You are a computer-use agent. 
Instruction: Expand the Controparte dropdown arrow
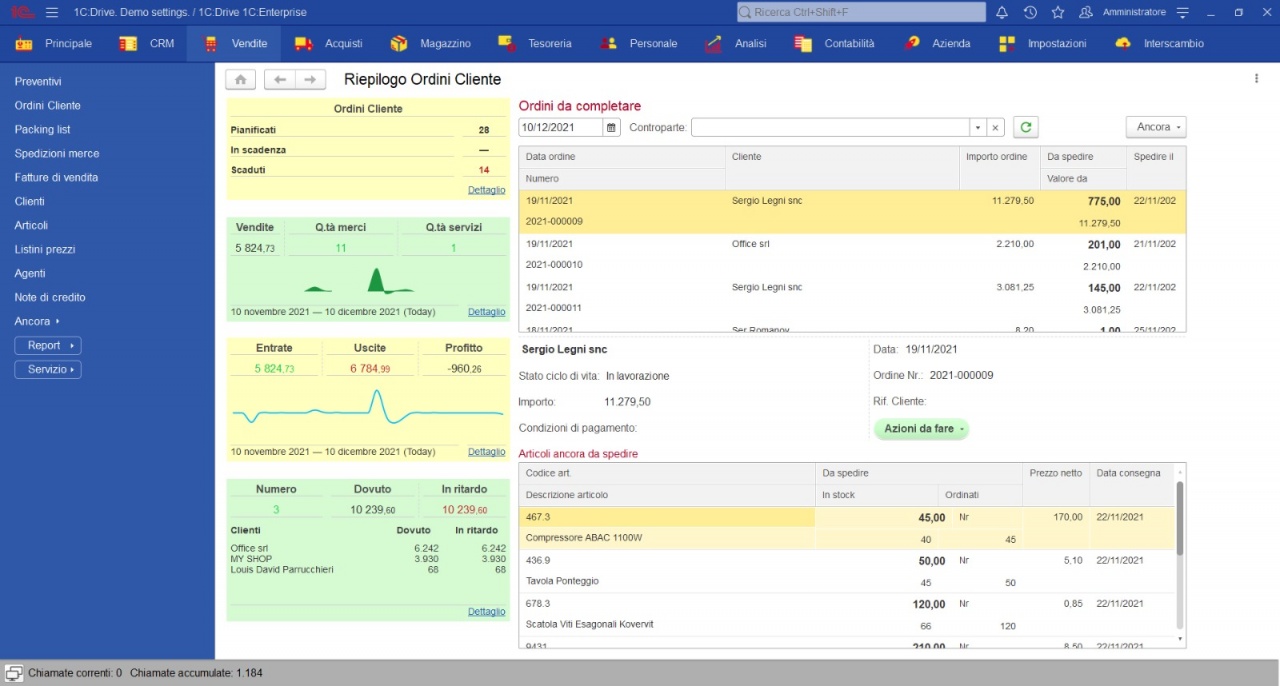[977, 127]
